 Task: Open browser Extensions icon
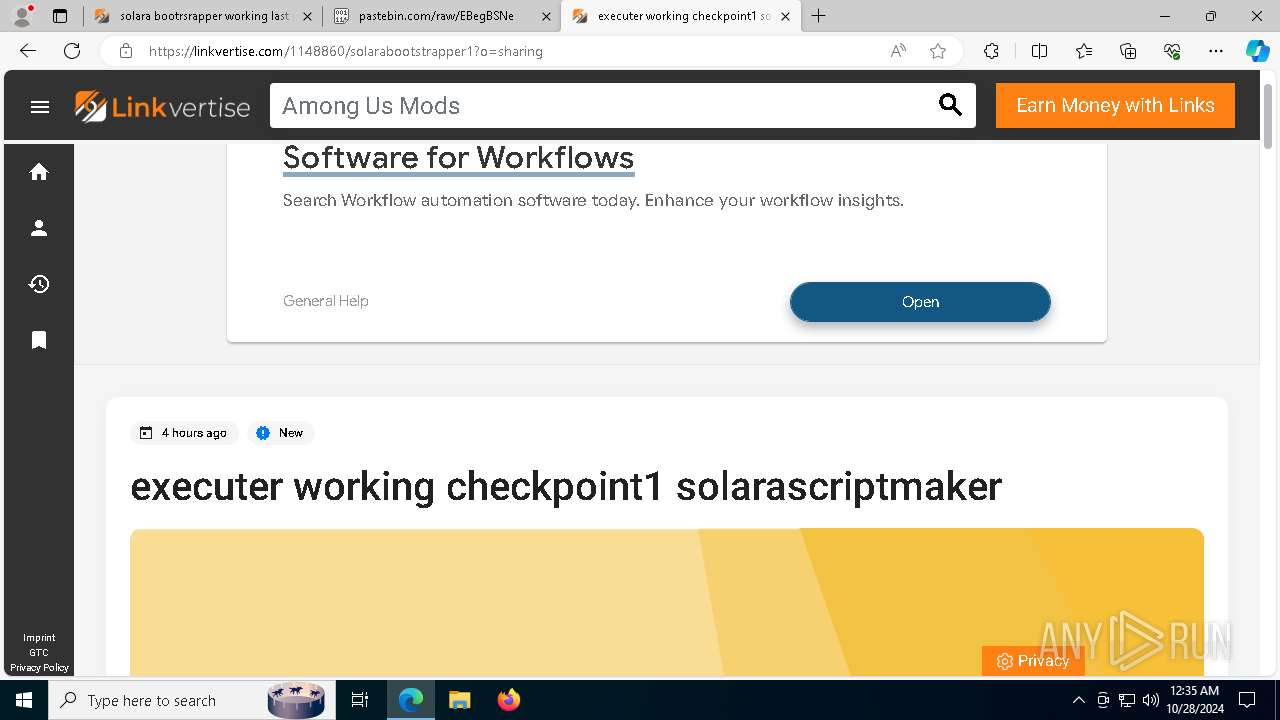991,51
